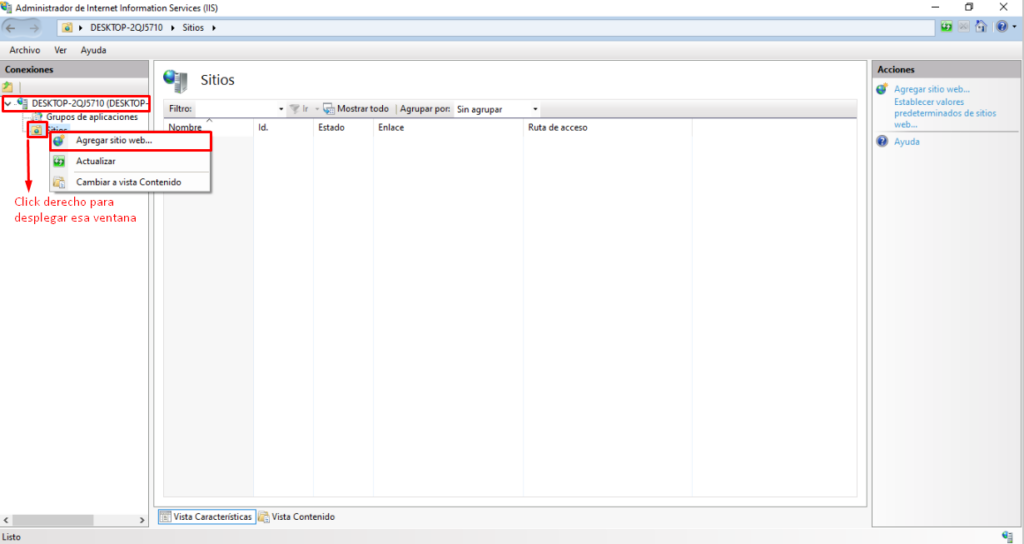1024x544 pixels.
Task: Click the Create Connection icon under Conexiones
Action: pos(8,86)
